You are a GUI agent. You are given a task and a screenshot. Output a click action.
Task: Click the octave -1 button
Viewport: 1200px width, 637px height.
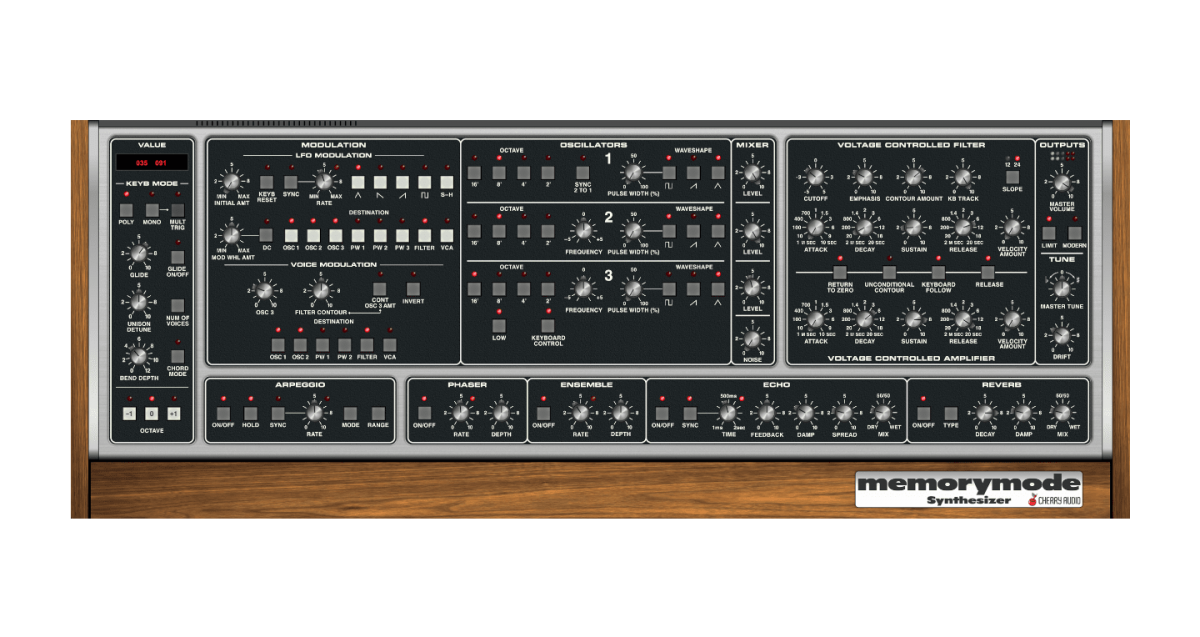coord(129,413)
